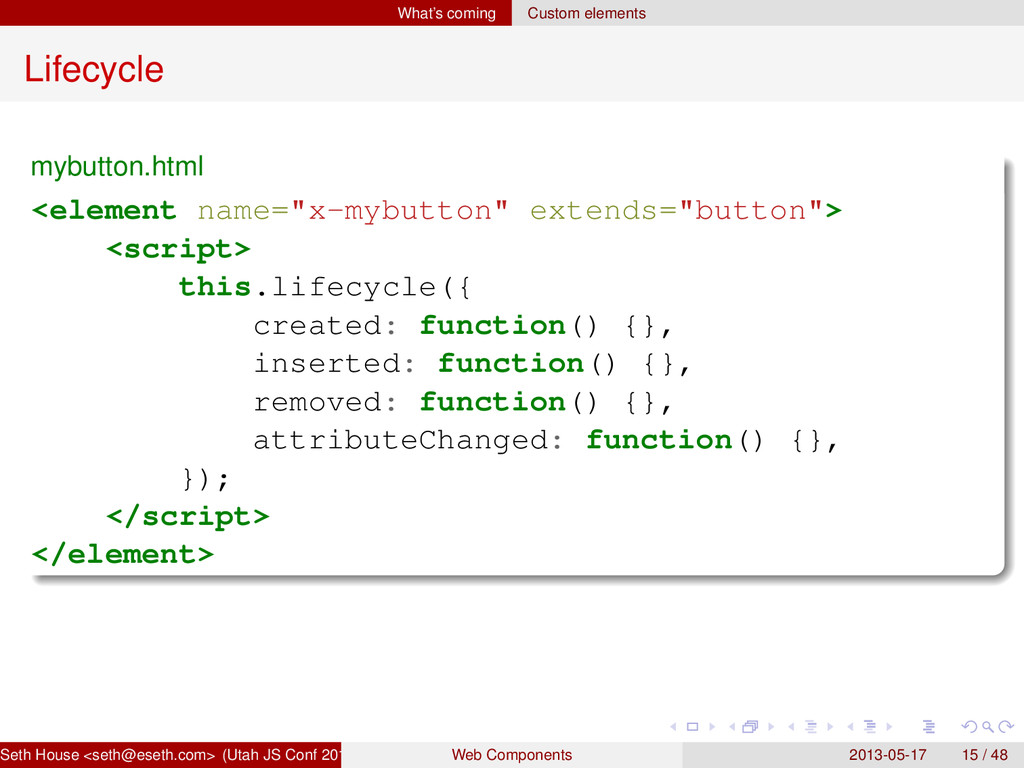Click the subsection navigation icon
The image size is (1024, 768).
[811, 726]
